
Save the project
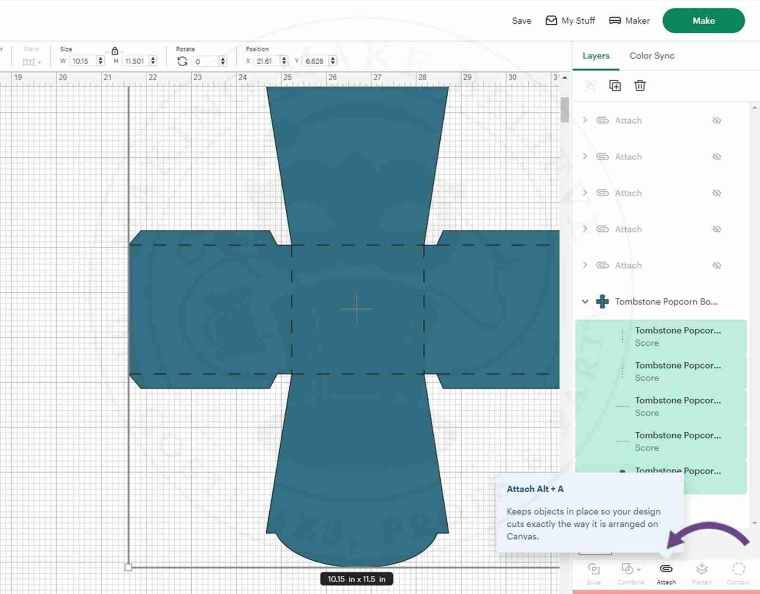(522, 21)
